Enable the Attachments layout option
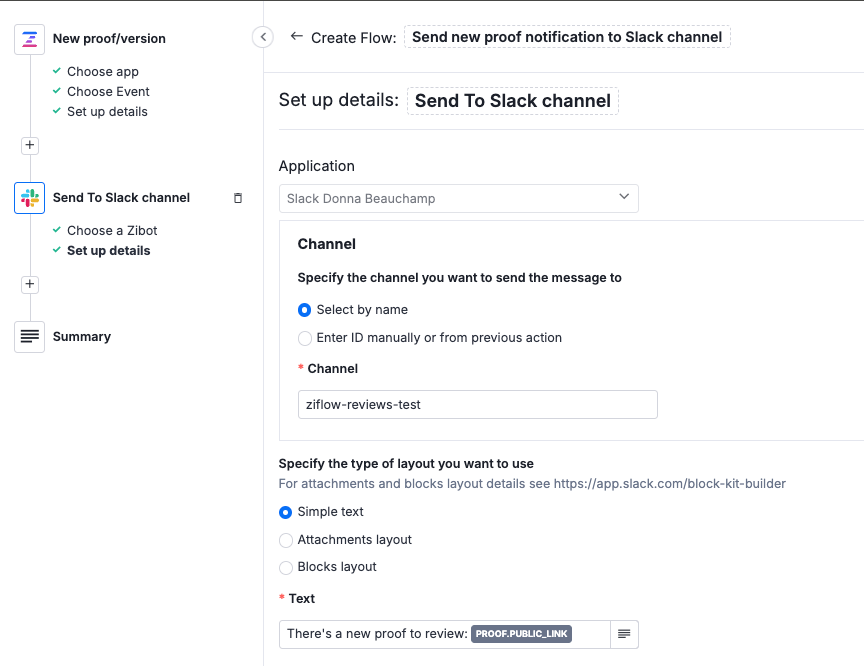Viewport: 864px width, 666px height. coord(287,539)
